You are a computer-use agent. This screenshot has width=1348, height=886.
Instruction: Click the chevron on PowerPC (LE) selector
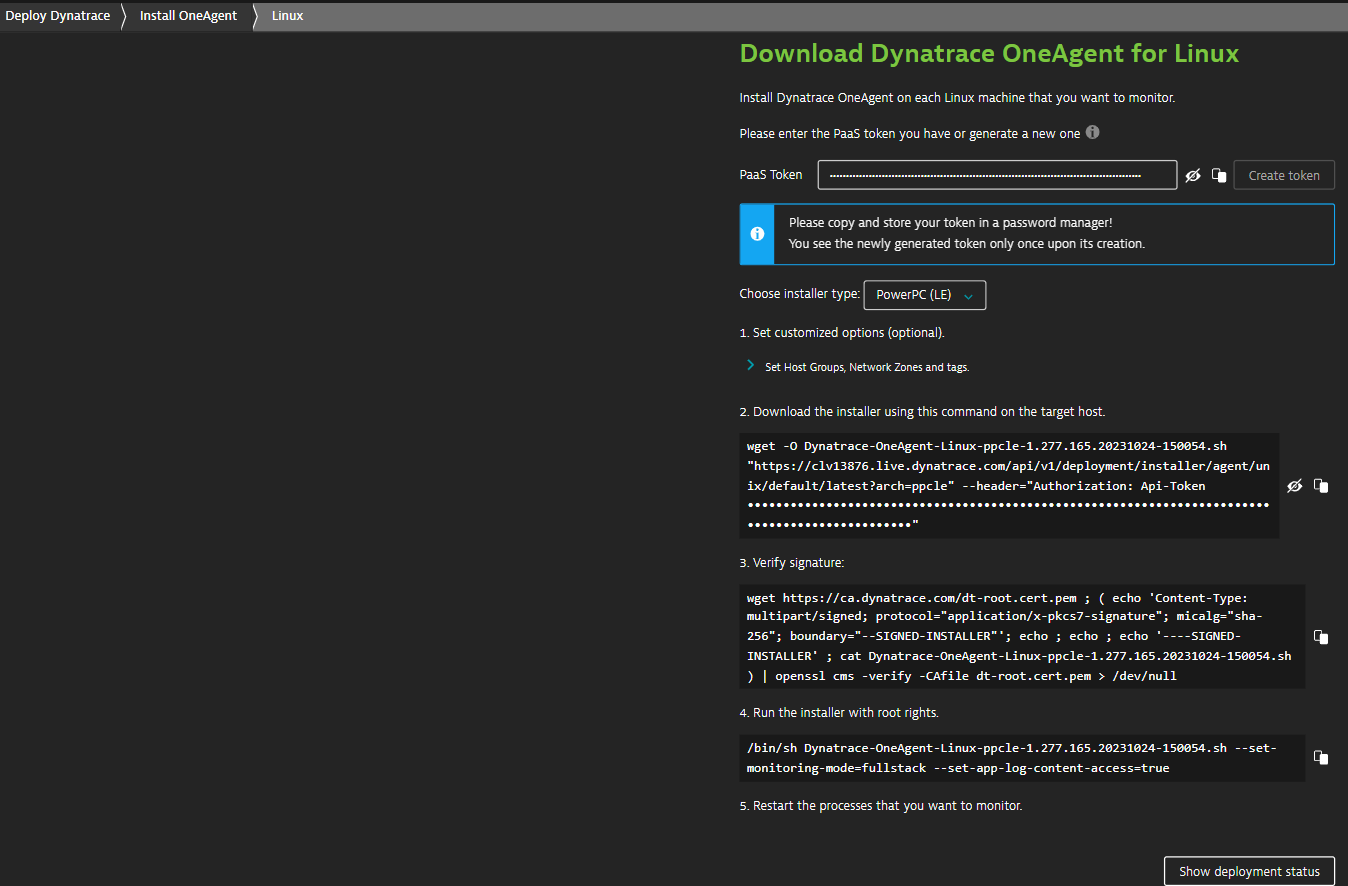point(967,295)
